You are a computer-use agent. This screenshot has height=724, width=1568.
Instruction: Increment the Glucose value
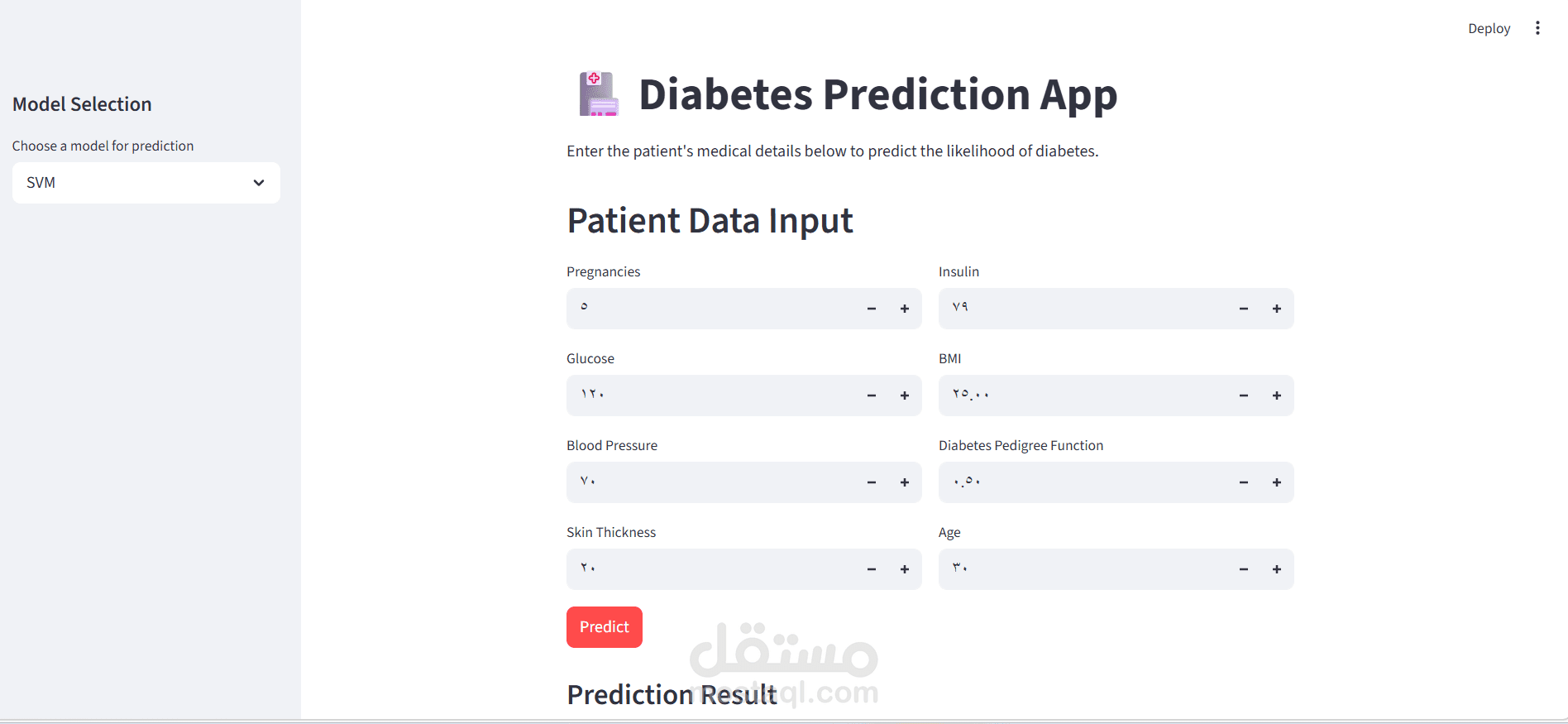click(x=905, y=396)
